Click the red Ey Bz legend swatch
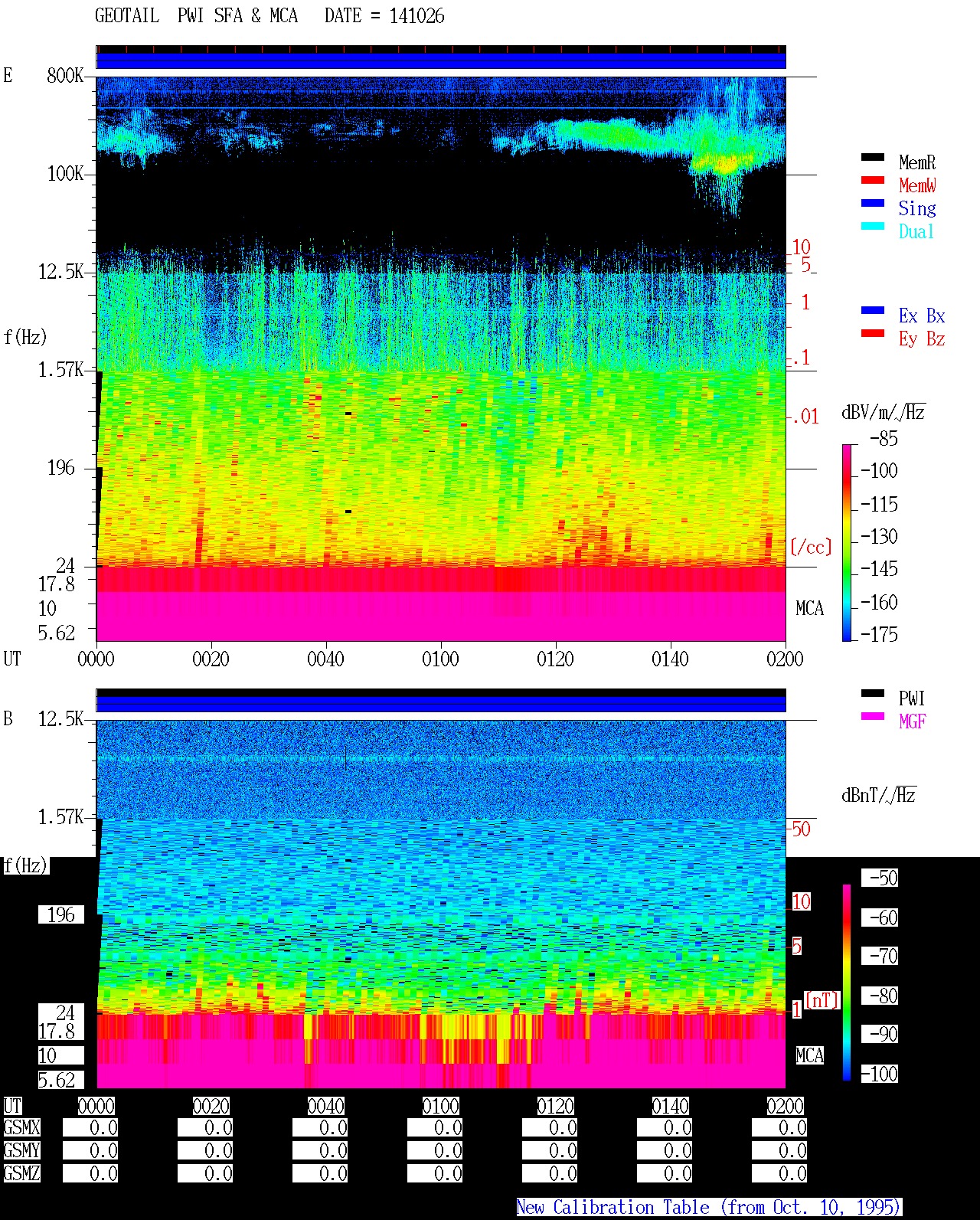This screenshot has width=980, height=1220. [873, 333]
